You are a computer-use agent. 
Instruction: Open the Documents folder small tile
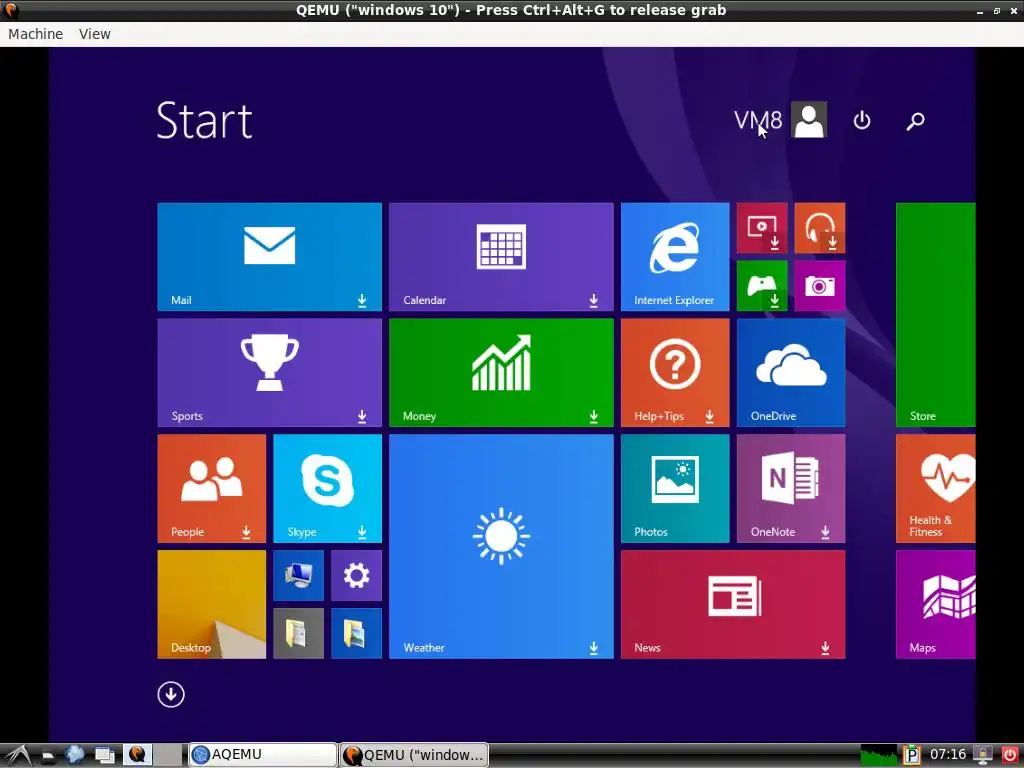tap(298, 633)
